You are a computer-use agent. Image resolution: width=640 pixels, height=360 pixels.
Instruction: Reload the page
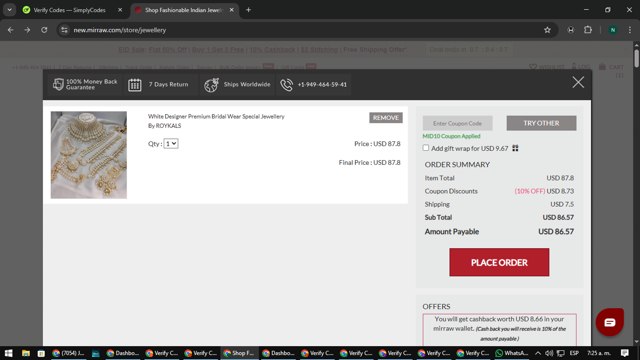pyautogui.click(x=44, y=30)
